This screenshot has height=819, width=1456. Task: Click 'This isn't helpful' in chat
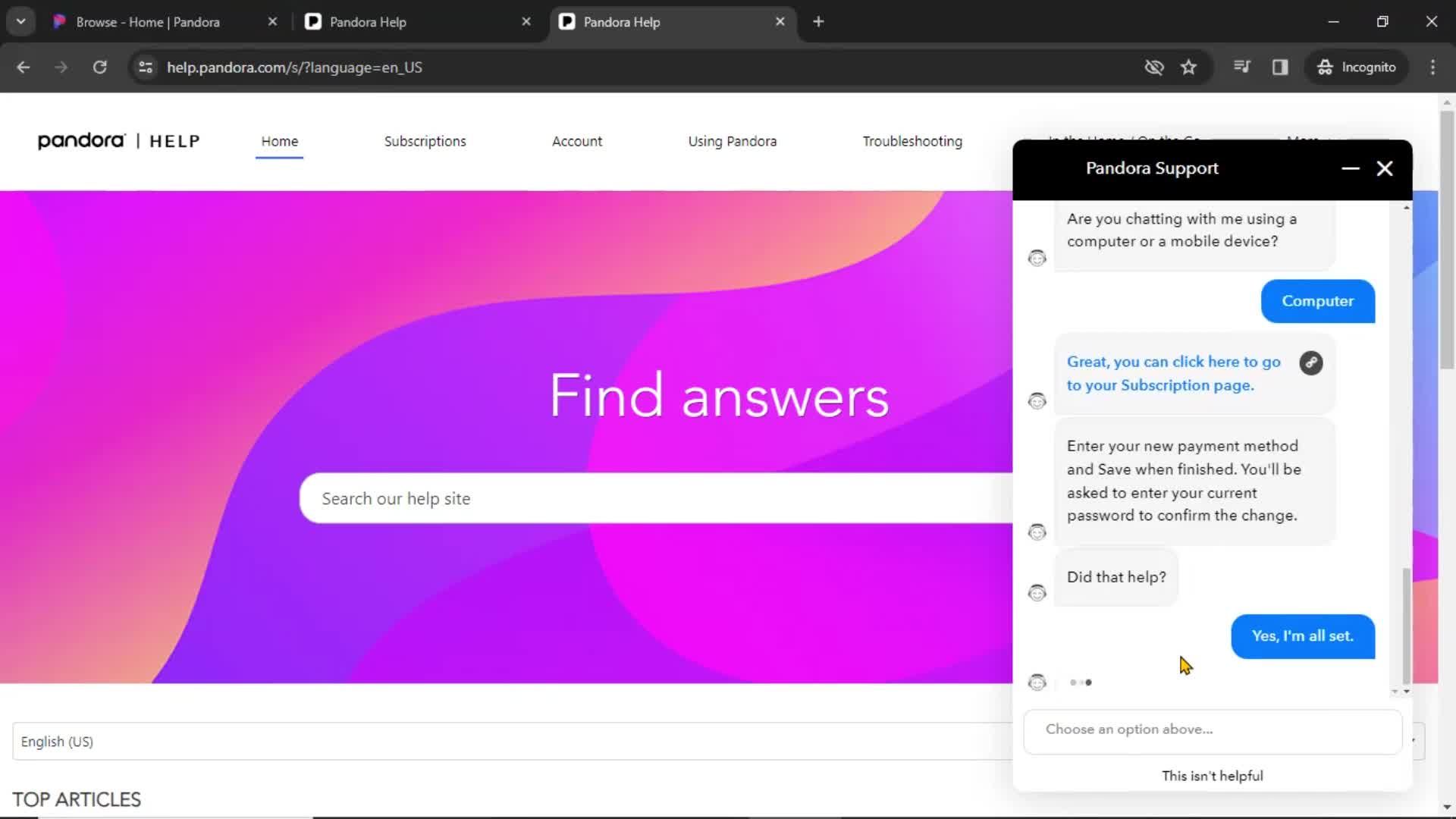point(1212,776)
